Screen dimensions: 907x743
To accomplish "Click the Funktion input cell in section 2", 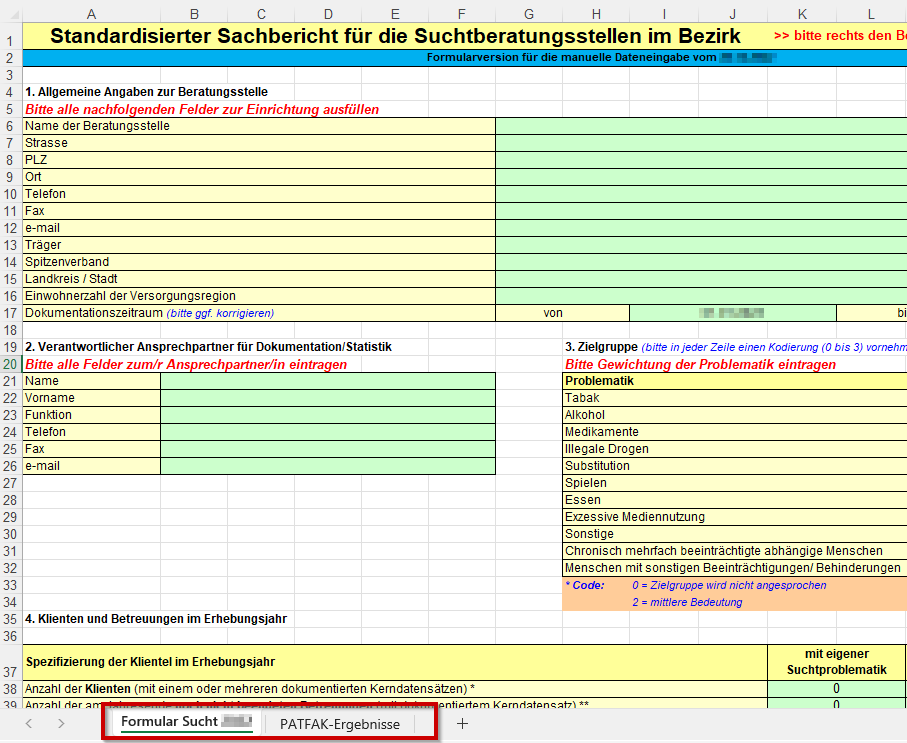I will pyautogui.click(x=327, y=415).
